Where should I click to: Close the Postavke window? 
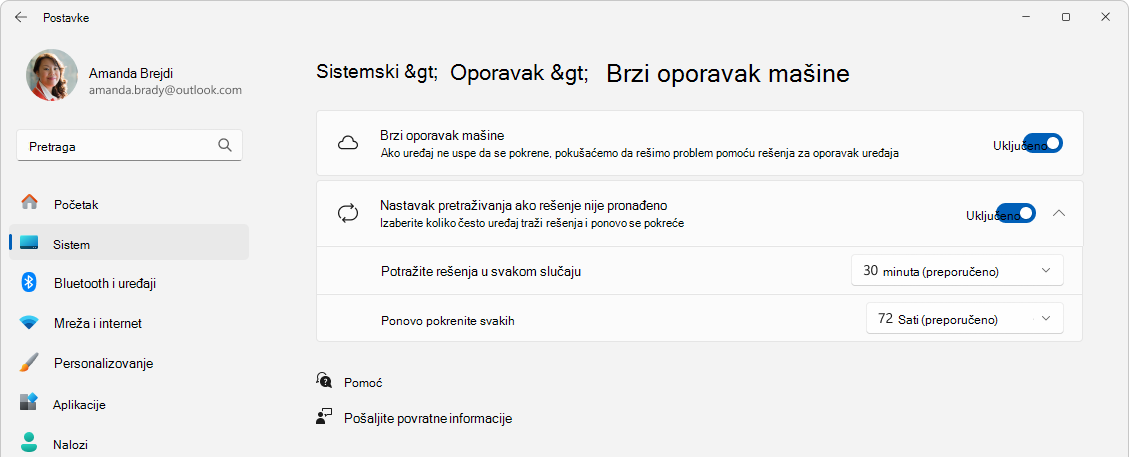1105,17
